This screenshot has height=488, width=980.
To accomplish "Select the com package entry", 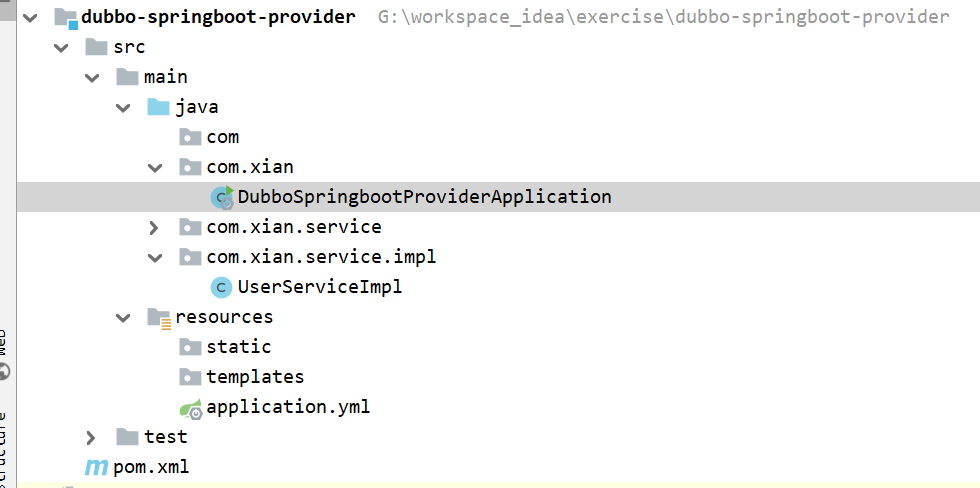I will coord(222,137).
